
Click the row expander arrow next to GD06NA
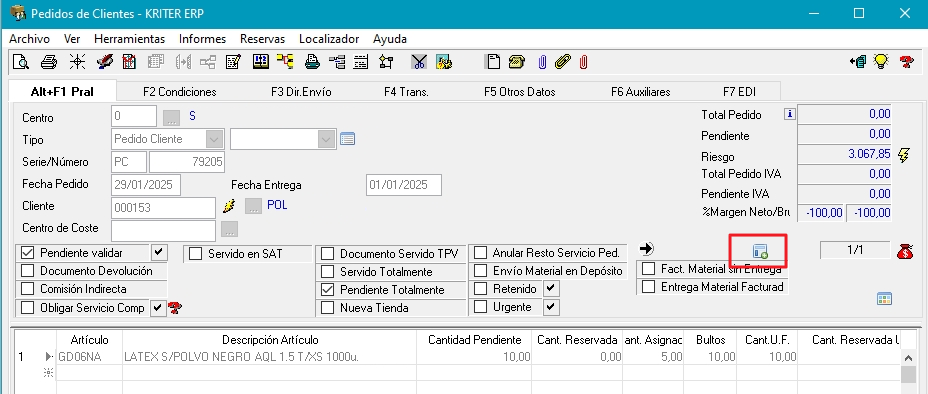tap(49, 357)
